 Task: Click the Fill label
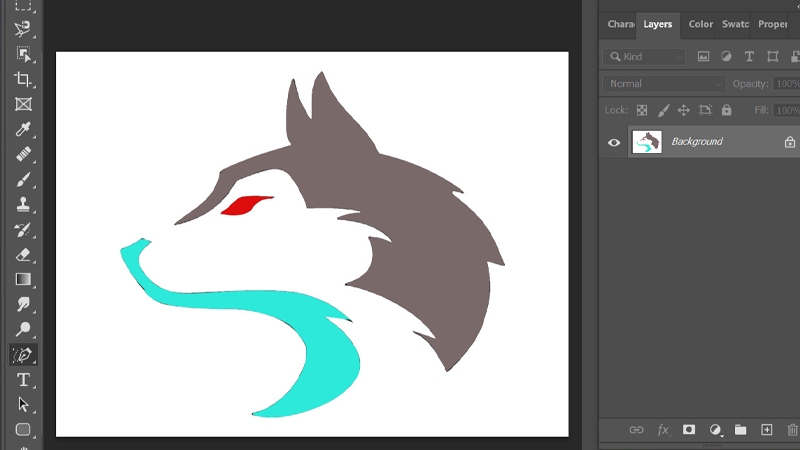click(761, 110)
